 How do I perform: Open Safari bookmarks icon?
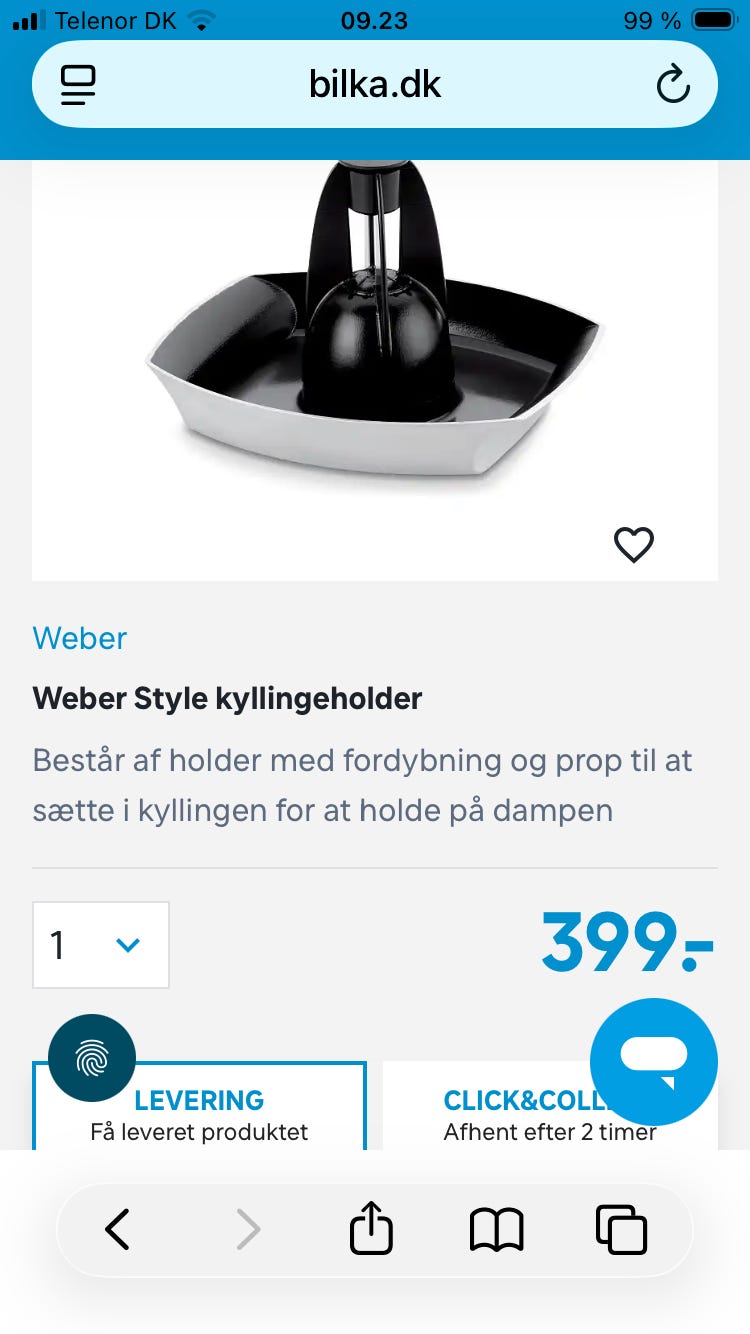pos(497,1229)
